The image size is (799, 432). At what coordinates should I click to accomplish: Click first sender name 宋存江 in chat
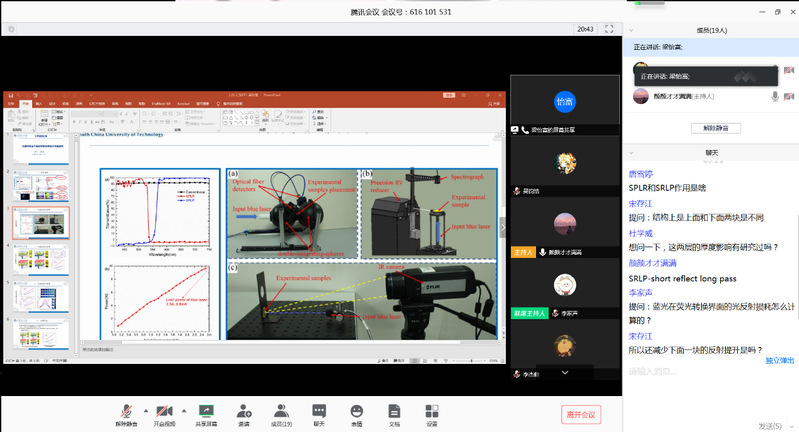click(x=641, y=203)
